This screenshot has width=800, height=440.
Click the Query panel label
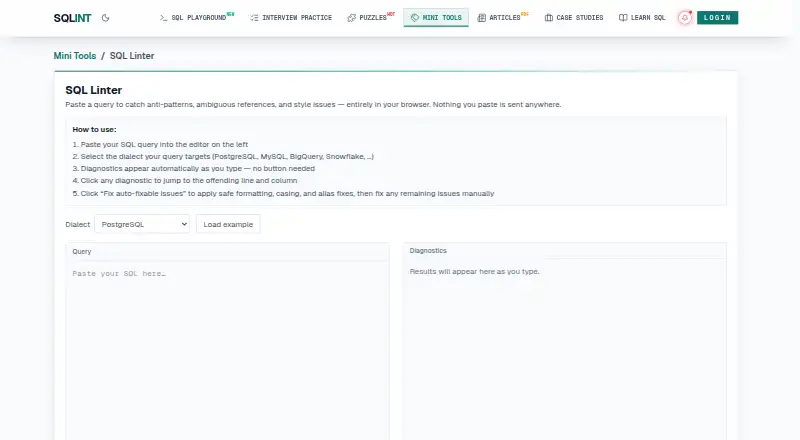[x=82, y=252]
